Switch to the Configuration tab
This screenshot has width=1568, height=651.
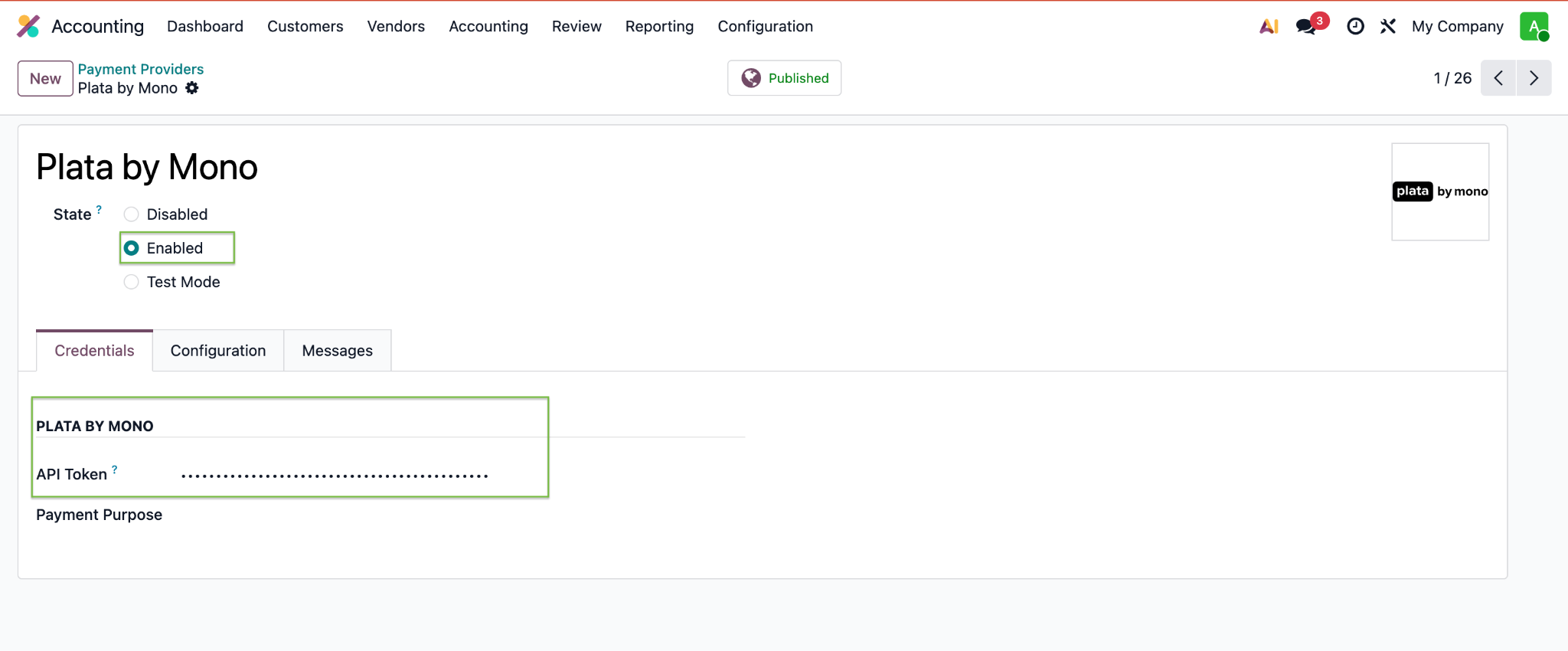pyautogui.click(x=218, y=351)
